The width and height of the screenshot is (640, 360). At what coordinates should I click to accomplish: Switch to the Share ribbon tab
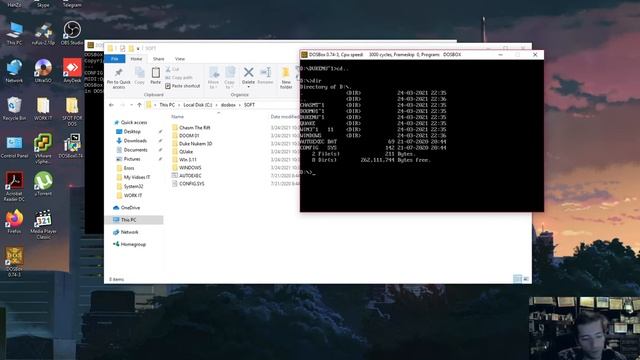(x=158, y=59)
